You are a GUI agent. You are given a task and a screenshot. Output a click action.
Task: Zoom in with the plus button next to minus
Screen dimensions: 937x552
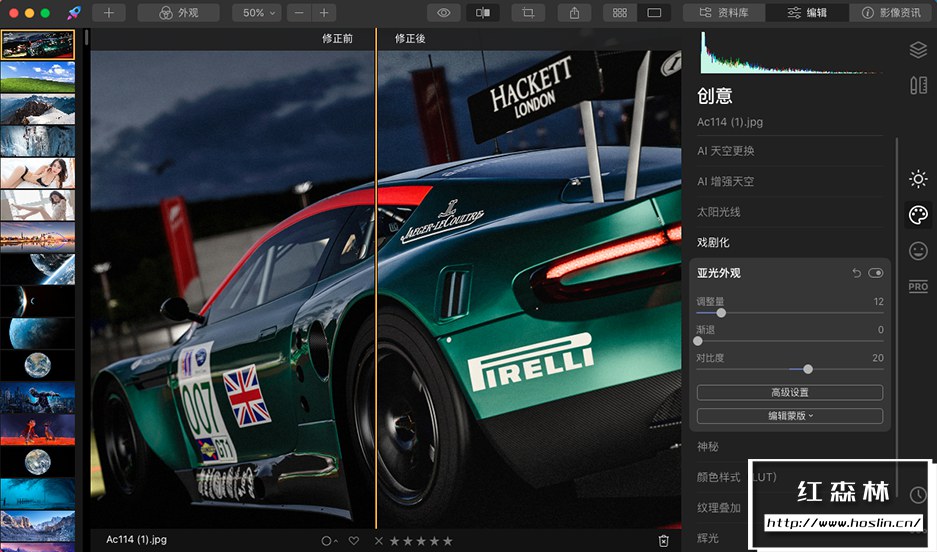324,13
